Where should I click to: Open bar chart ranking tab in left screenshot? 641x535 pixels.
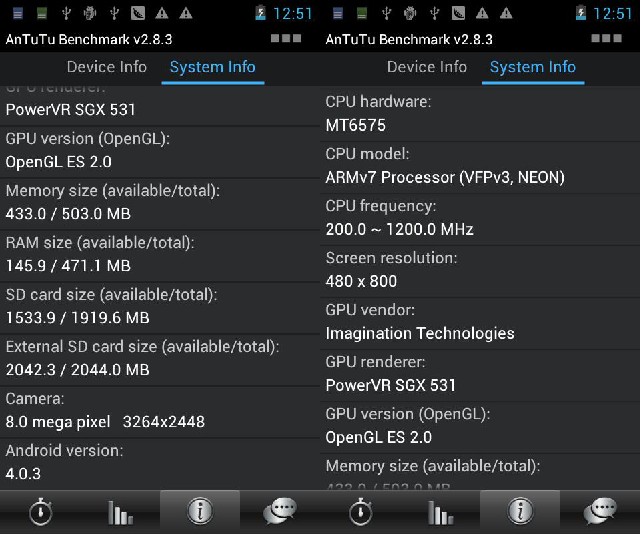point(120,512)
